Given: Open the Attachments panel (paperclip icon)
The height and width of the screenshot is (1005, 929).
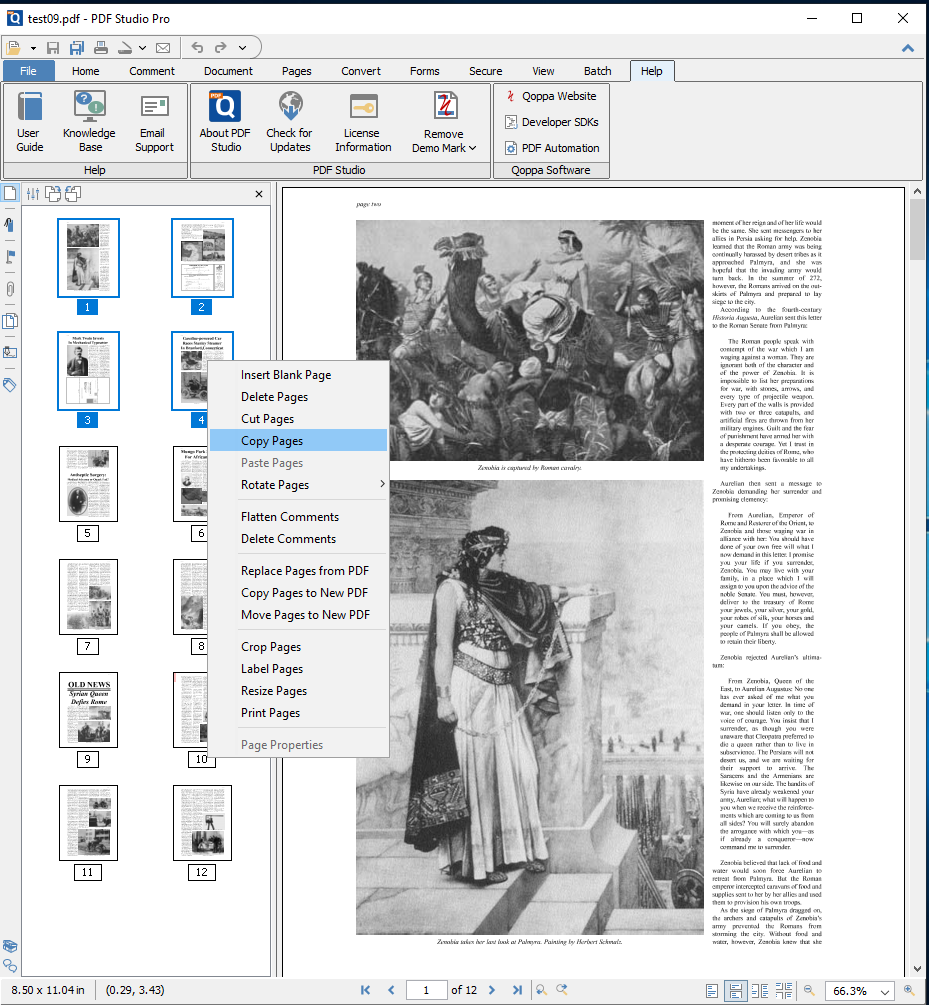Looking at the screenshot, I should tap(9, 289).
